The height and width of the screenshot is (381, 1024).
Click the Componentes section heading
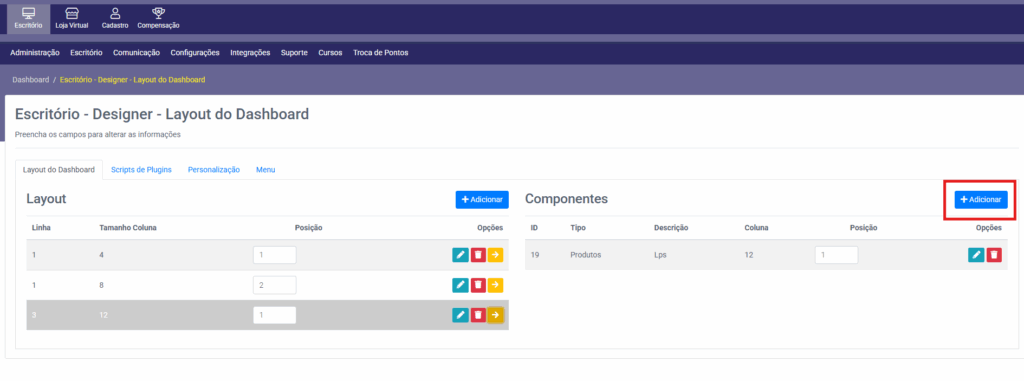pos(566,199)
